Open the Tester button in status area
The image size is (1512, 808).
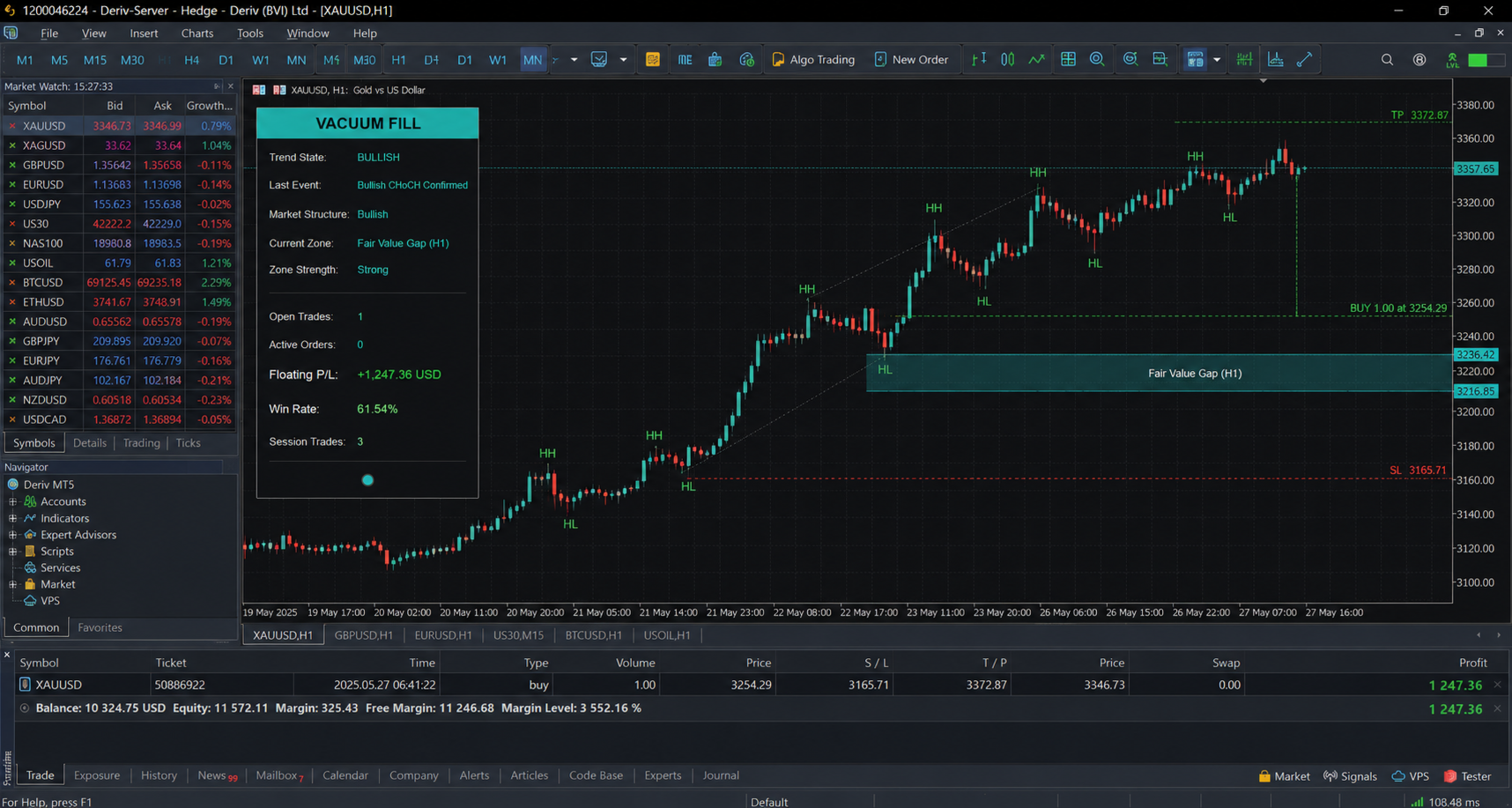pos(1468,776)
